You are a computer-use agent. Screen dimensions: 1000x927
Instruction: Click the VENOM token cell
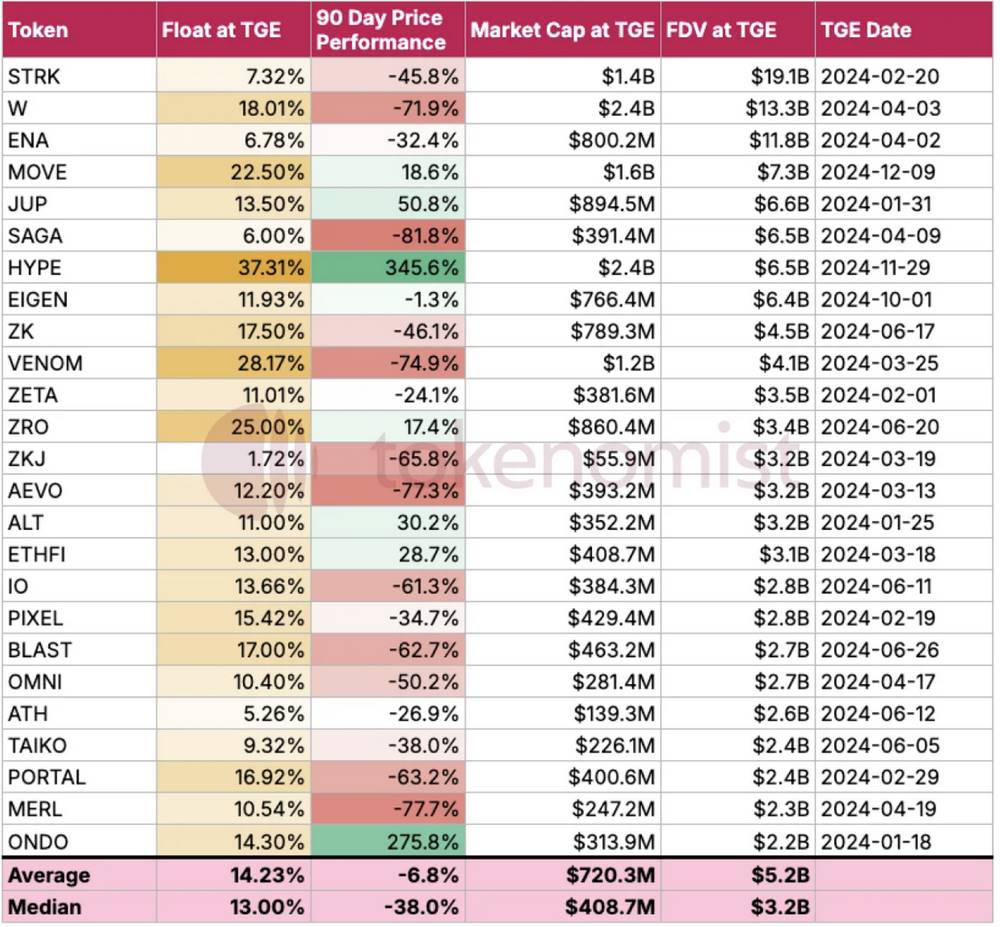[x=45, y=363]
